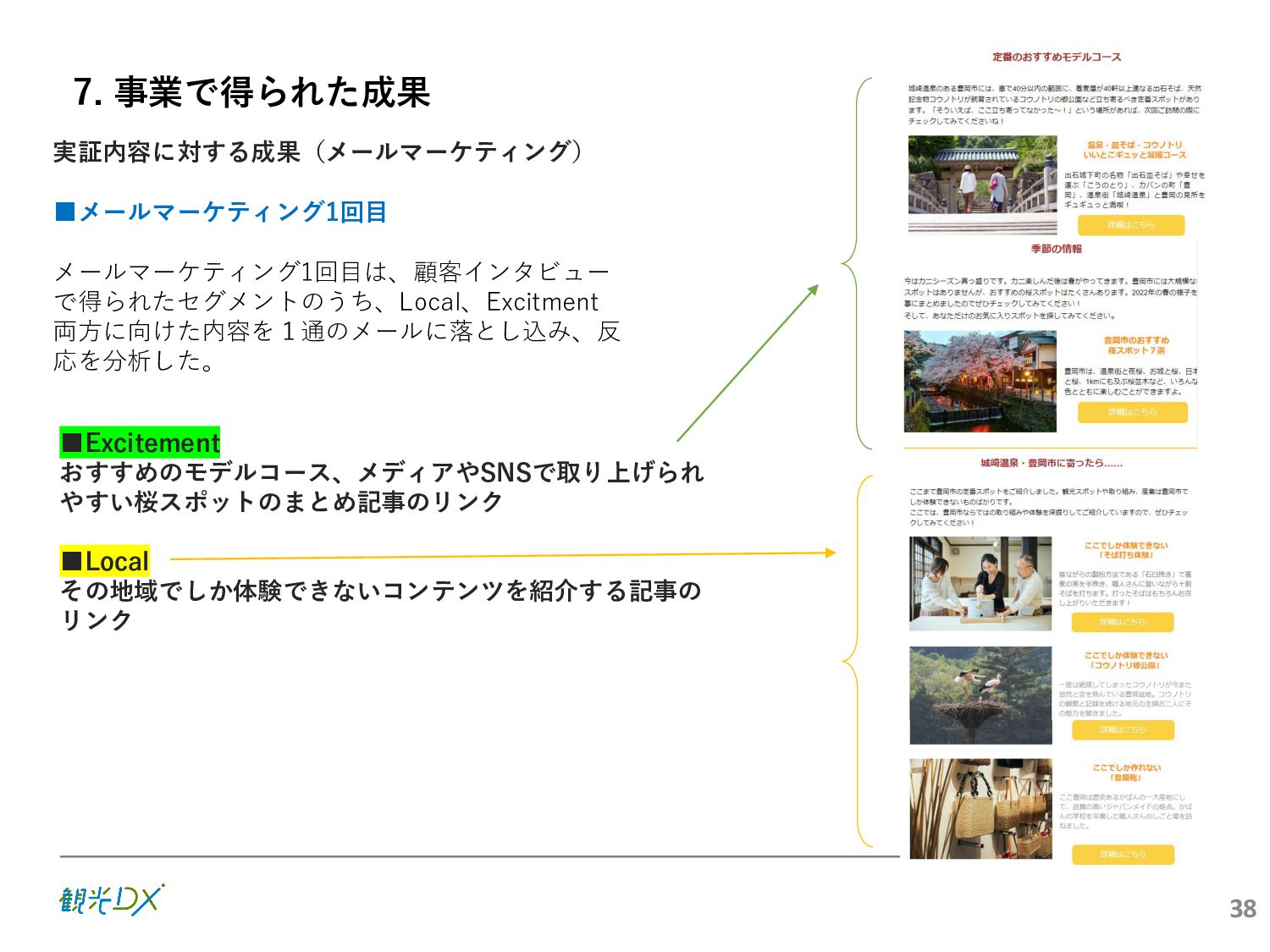The image size is (1270, 952).
Task: Click orange title 「そば打ち体験」
Action: point(1126,555)
